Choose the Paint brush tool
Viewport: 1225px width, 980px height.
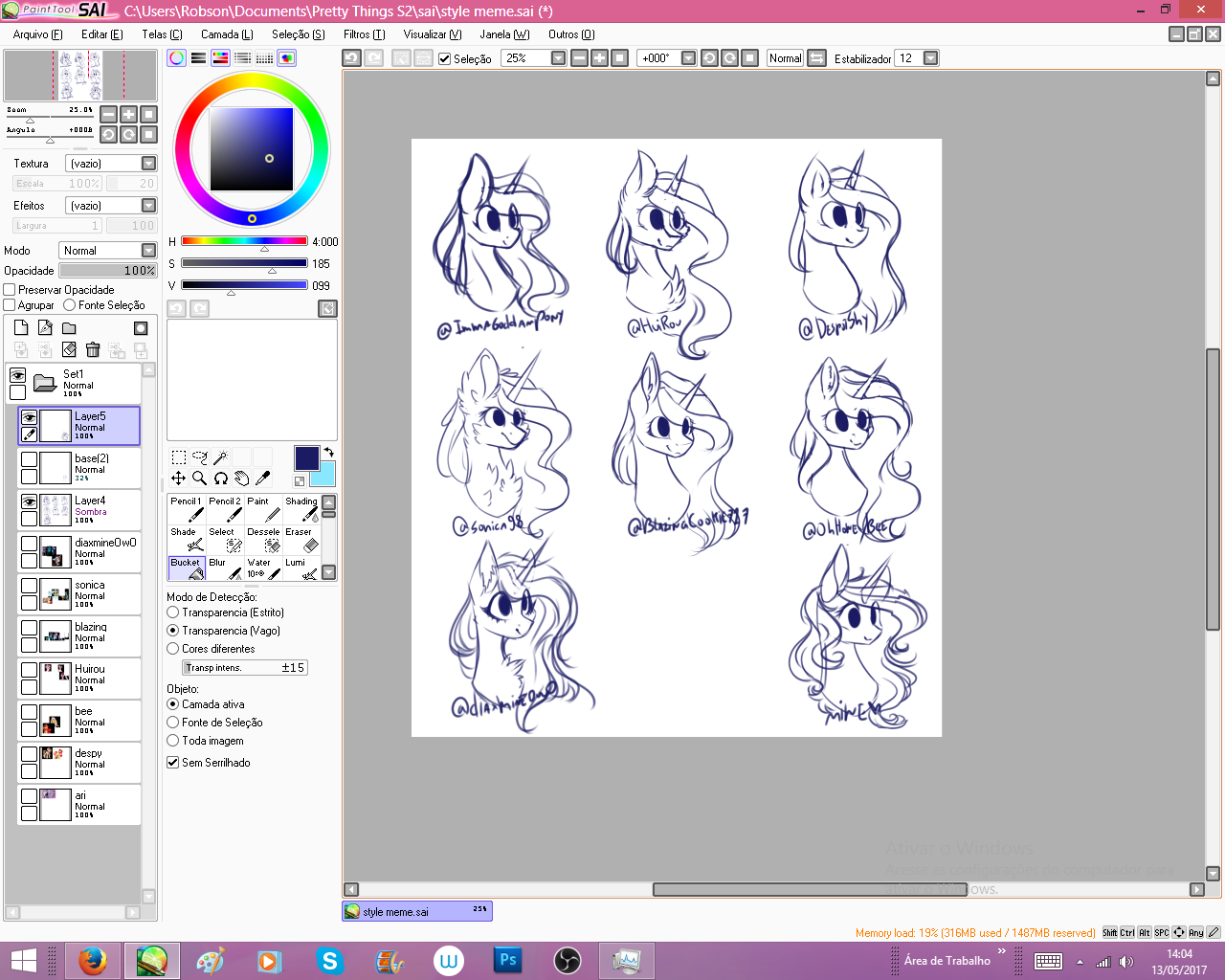click(x=263, y=509)
